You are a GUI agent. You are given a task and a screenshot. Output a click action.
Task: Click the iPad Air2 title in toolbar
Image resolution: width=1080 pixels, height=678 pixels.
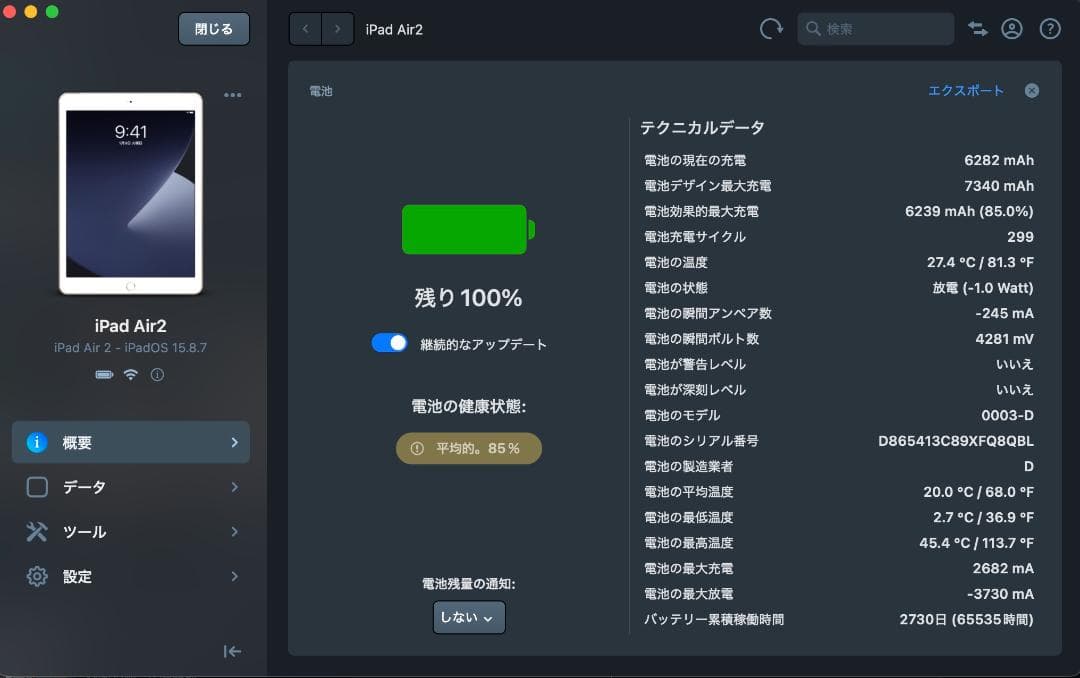coord(394,30)
